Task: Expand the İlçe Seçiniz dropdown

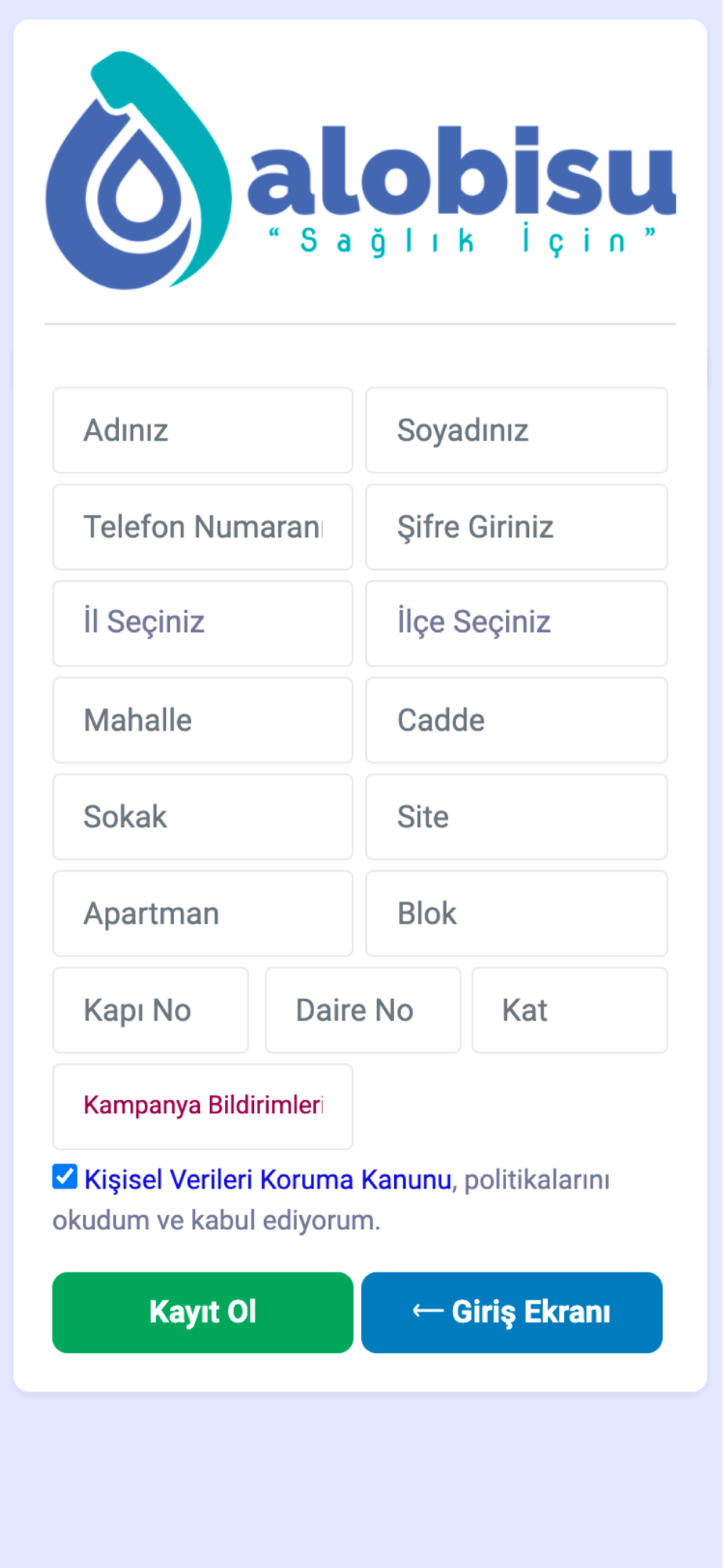Action: point(516,623)
